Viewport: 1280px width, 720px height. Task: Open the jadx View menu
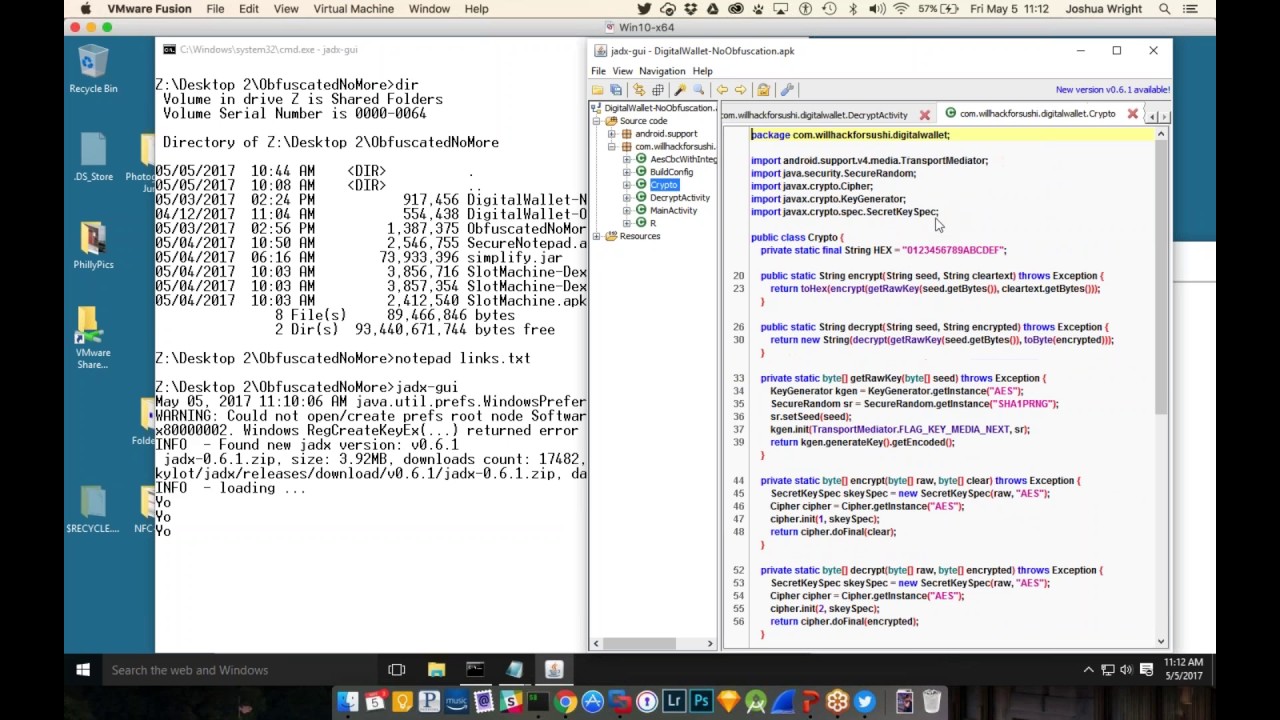pyautogui.click(x=622, y=71)
